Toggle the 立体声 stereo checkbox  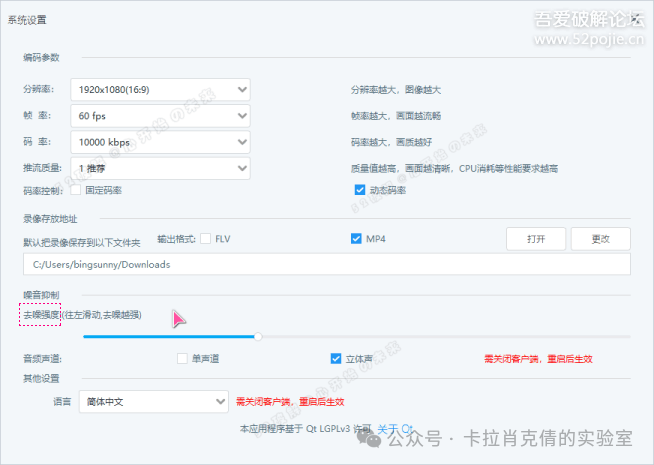(336, 359)
